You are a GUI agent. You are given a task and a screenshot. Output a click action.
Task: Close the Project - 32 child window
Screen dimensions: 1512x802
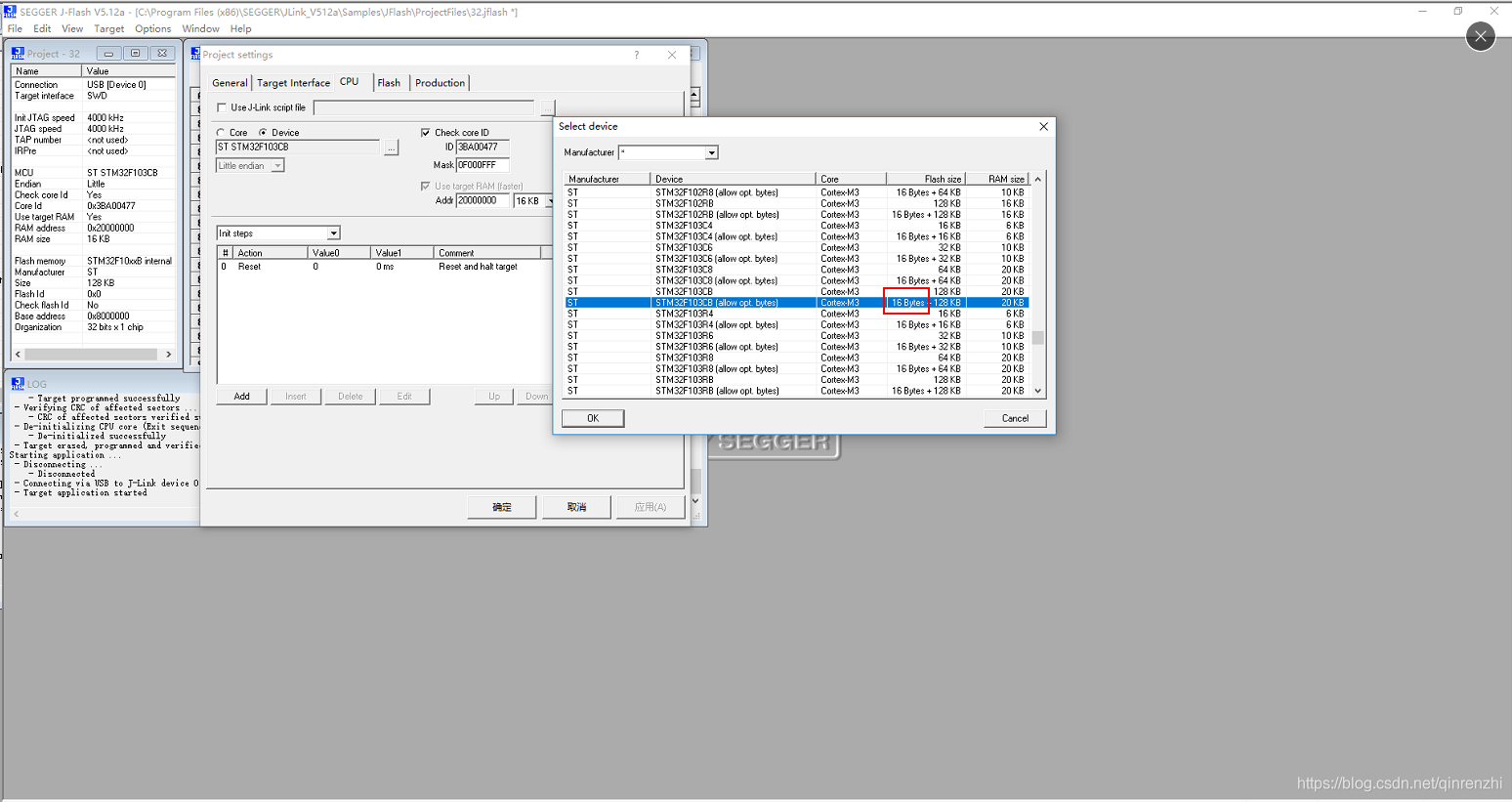pyautogui.click(x=162, y=54)
